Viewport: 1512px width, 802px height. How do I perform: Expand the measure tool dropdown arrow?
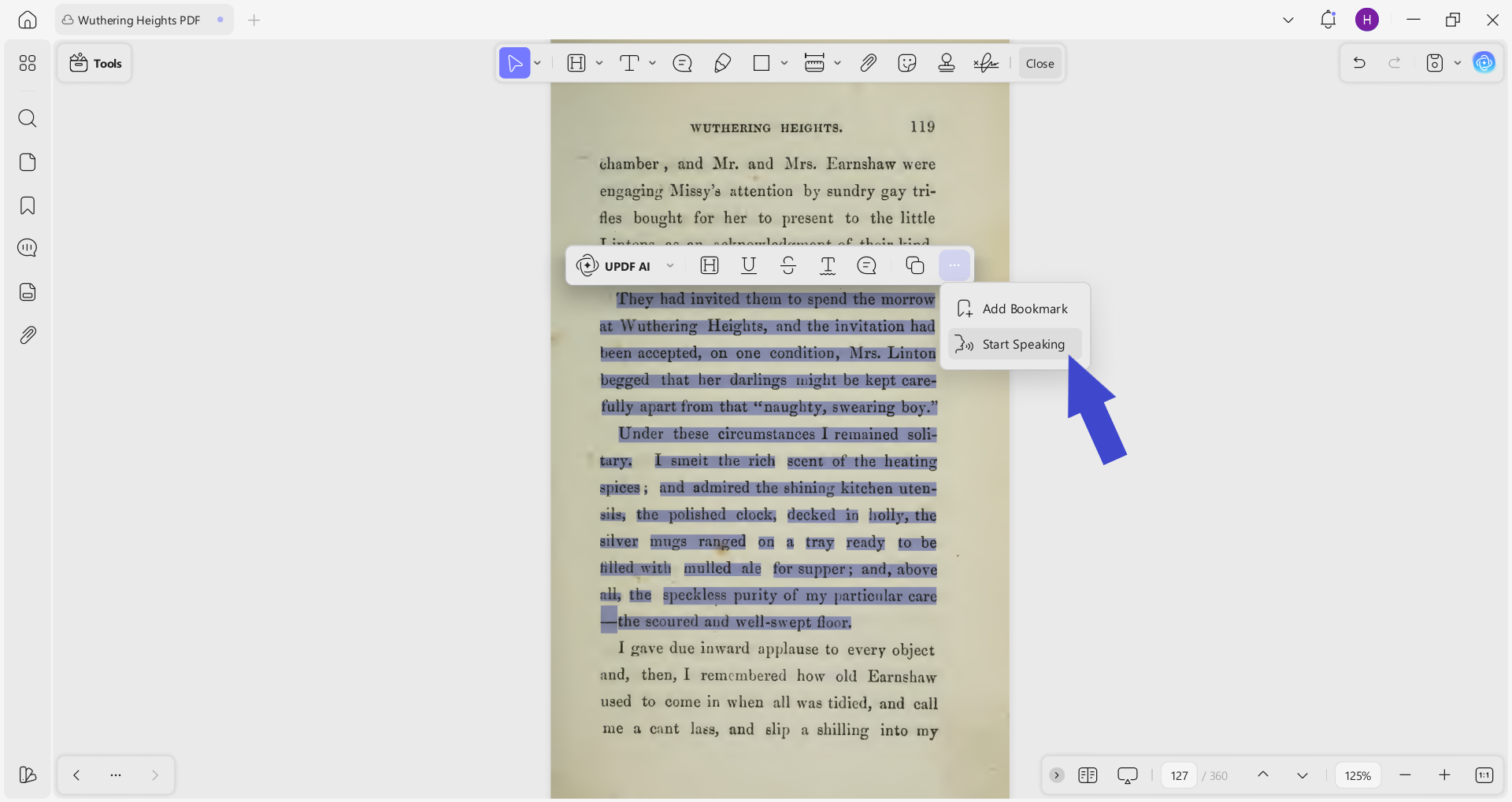tap(837, 64)
